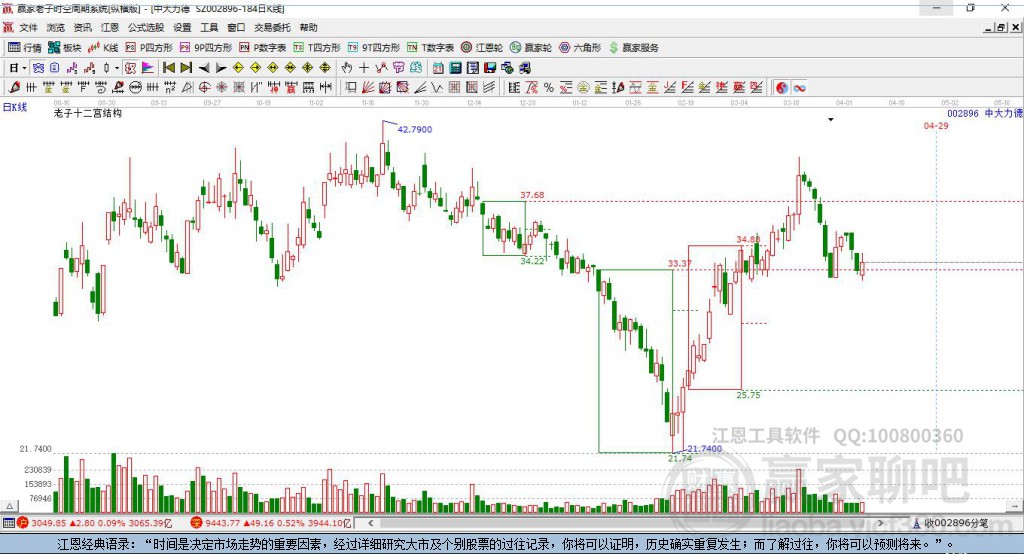Open the 帮助 menu
The image size is (1024, 554).
[x=308, y=27]
